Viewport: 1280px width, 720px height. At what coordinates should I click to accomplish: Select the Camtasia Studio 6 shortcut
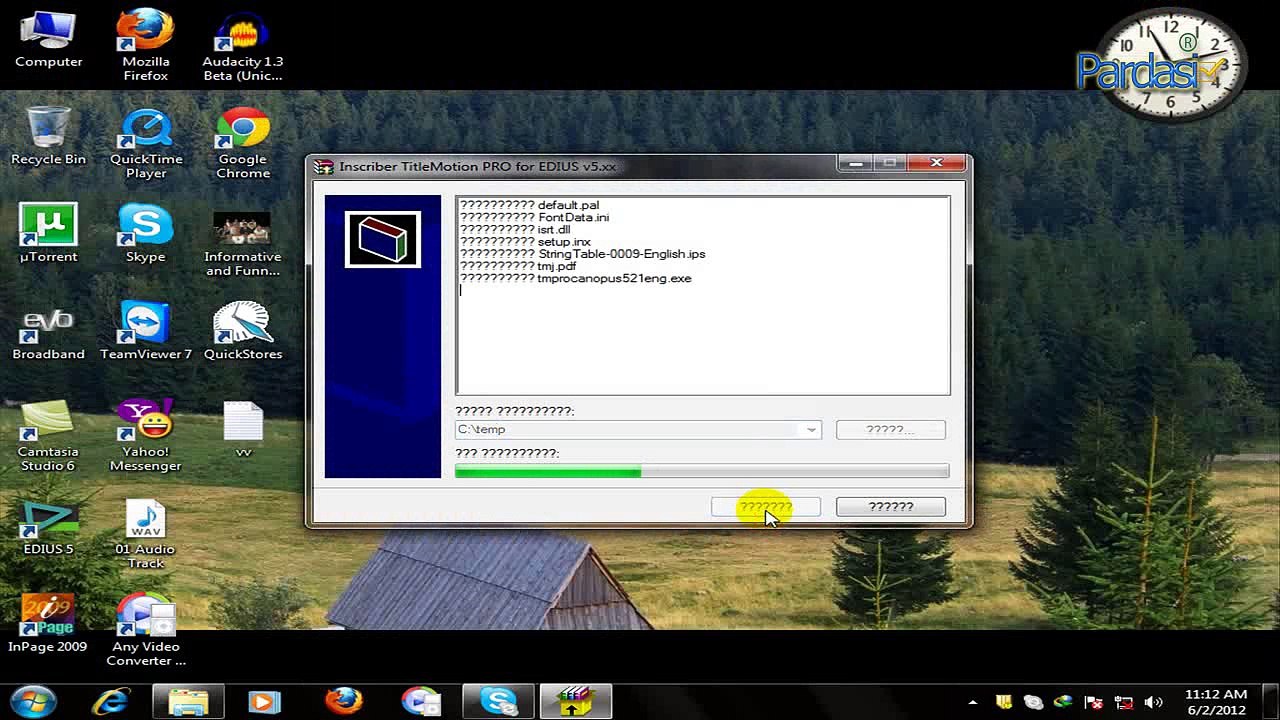pos(48,436)
